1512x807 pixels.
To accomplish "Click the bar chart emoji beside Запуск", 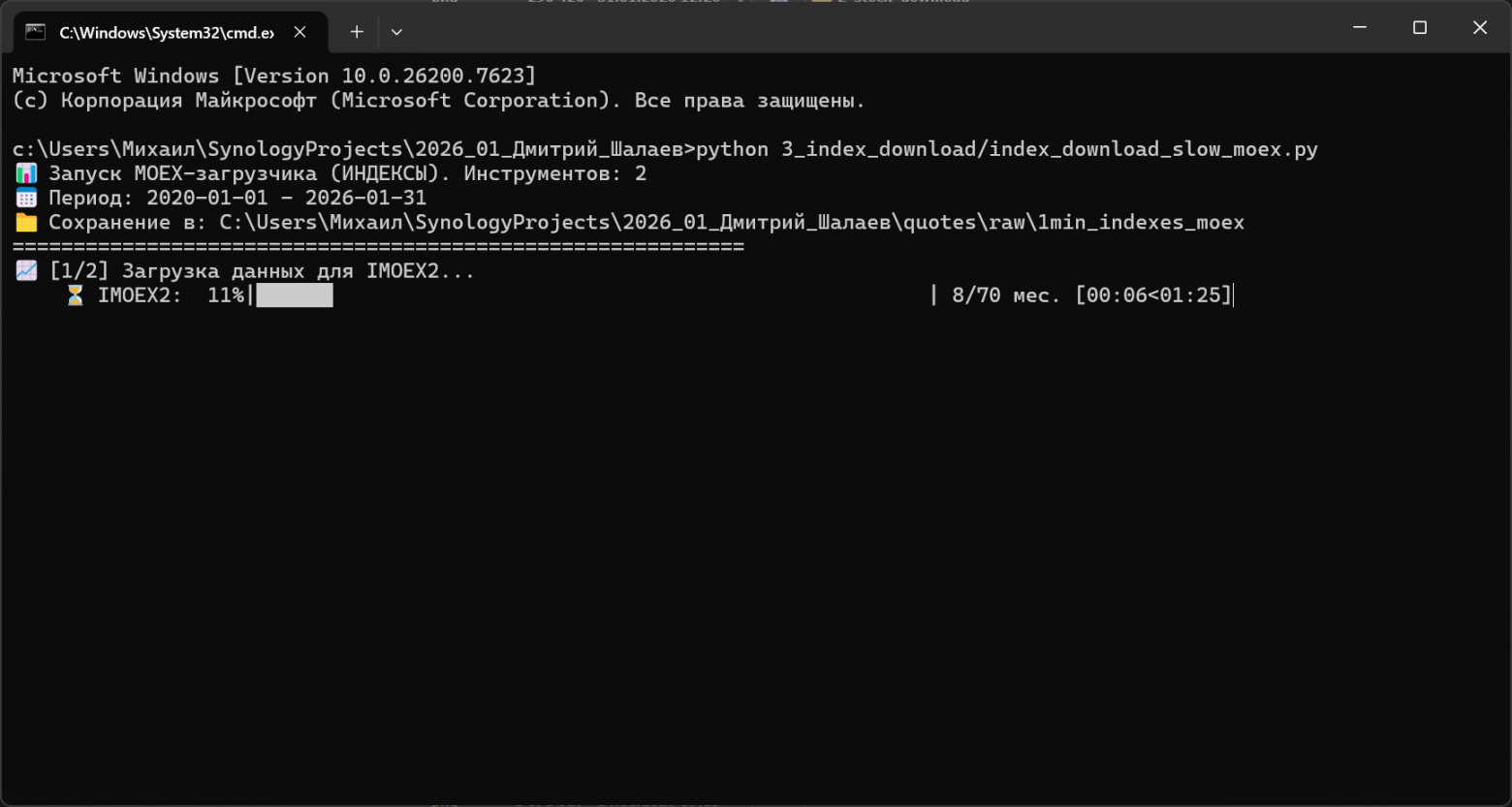I will tap(26, 173).
